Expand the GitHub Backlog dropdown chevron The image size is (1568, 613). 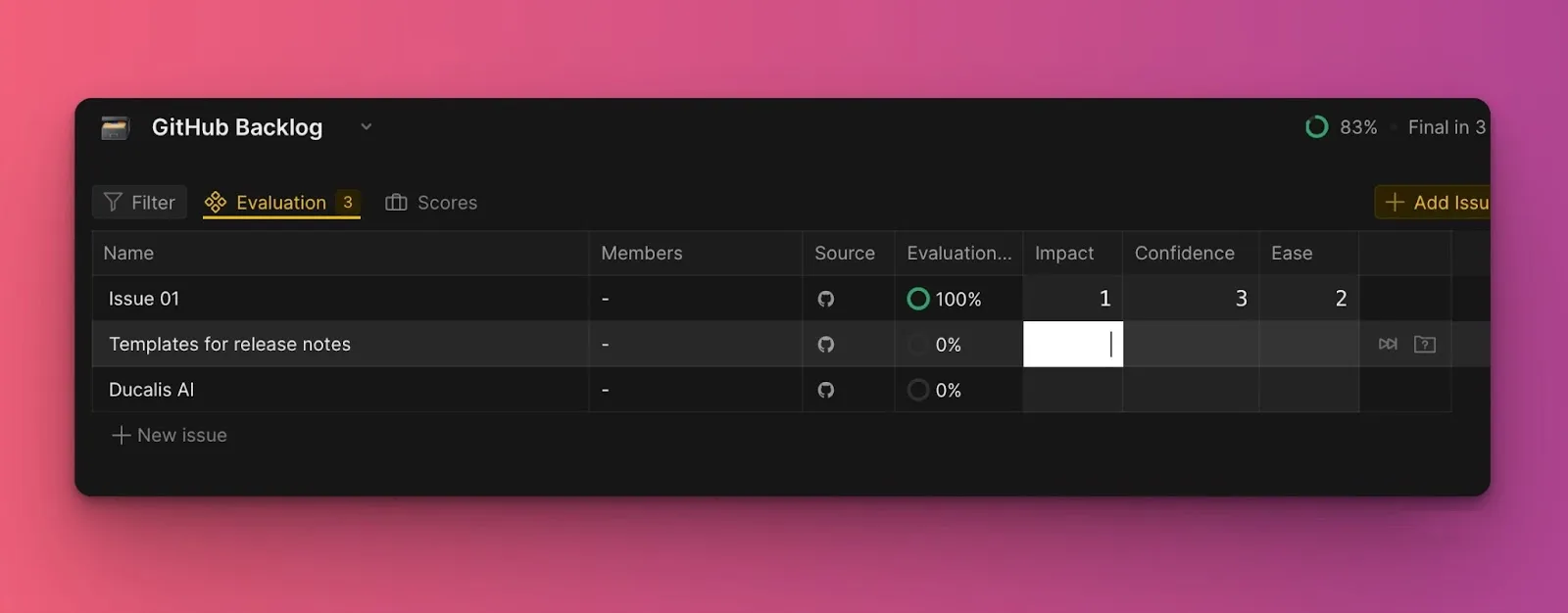pyautogui.click(x=366, y=126)
